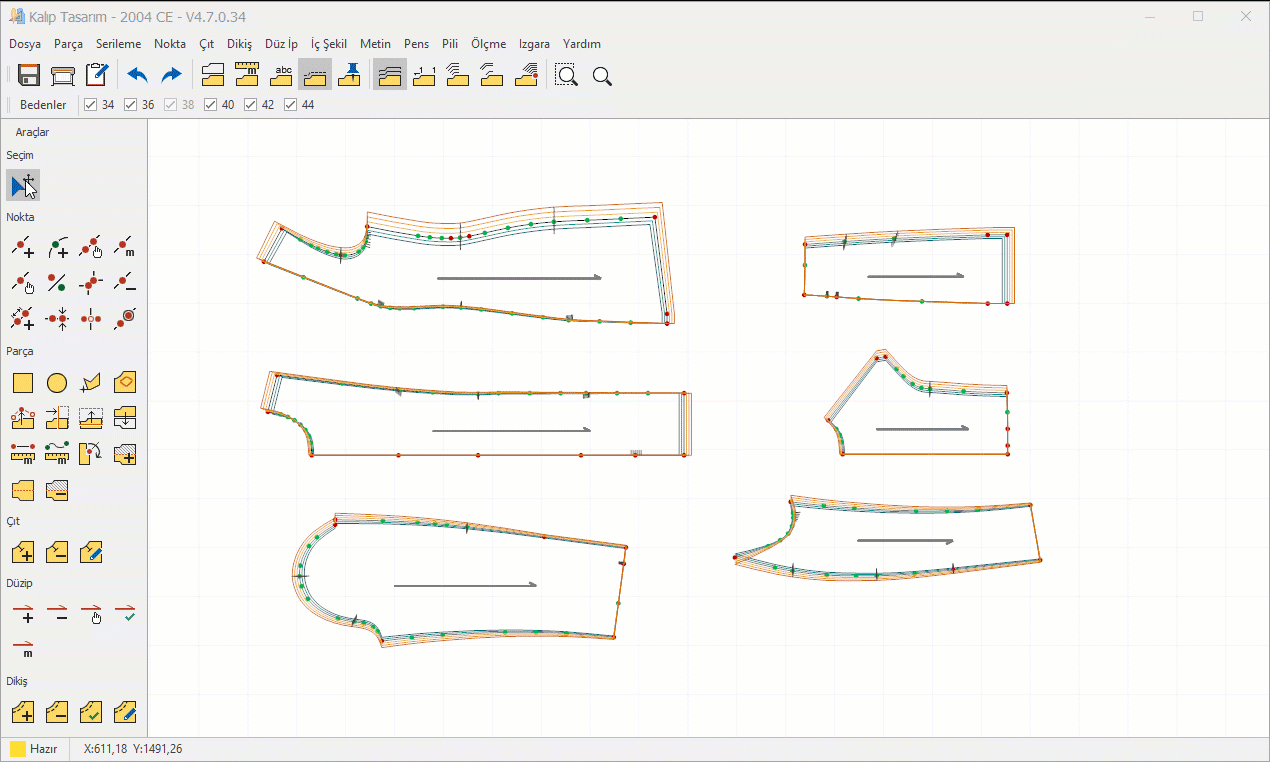Click the grain line arrow on top-left pattern piece
This screenshot has width=1270, height=762.
519,277
